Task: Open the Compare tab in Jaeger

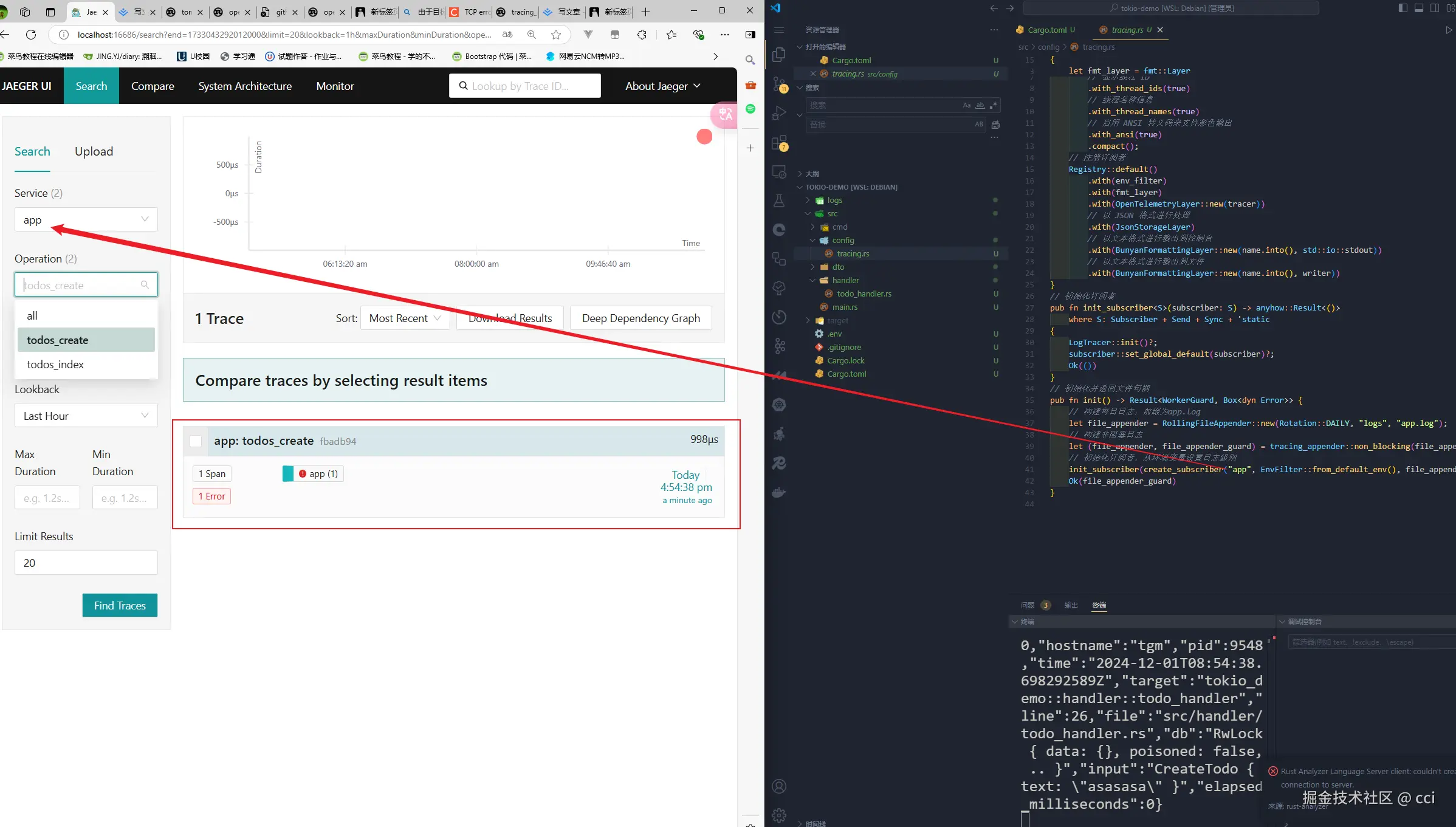Action: (153, 86)
